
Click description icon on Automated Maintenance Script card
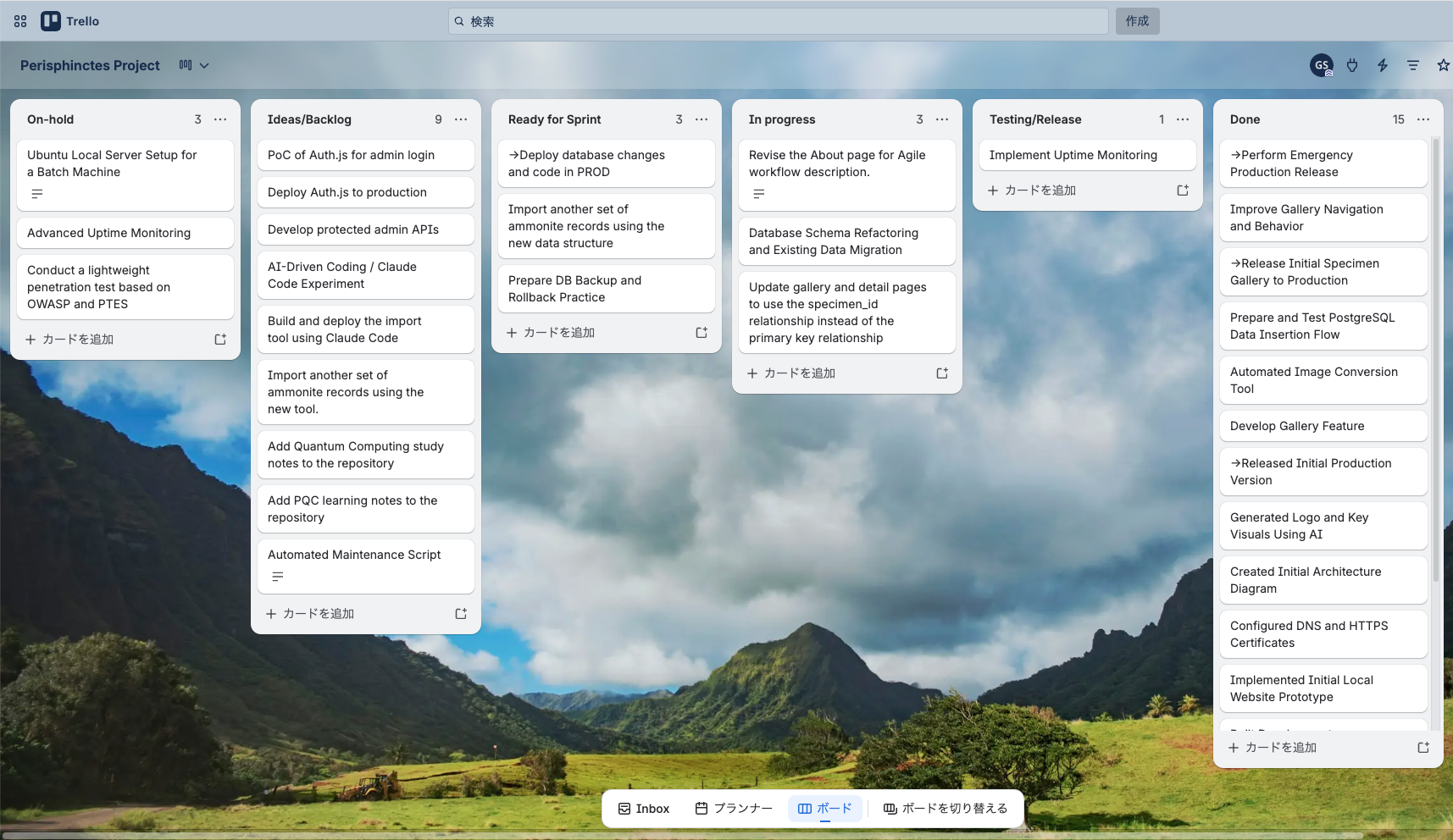278,577
